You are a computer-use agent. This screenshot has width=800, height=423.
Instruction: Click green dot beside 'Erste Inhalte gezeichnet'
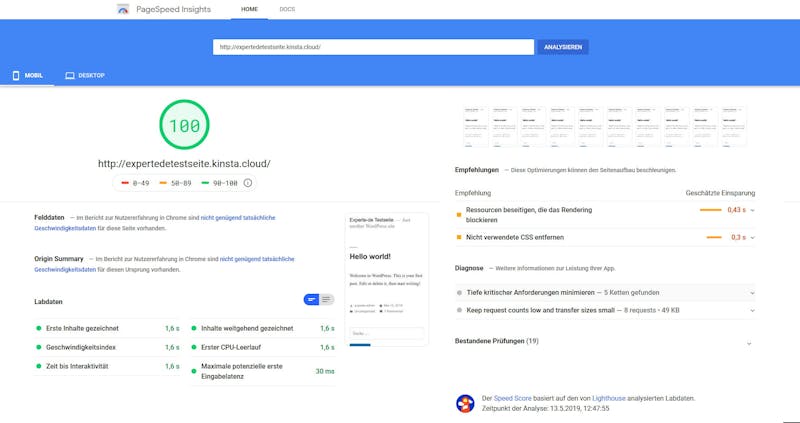point(38,329)
